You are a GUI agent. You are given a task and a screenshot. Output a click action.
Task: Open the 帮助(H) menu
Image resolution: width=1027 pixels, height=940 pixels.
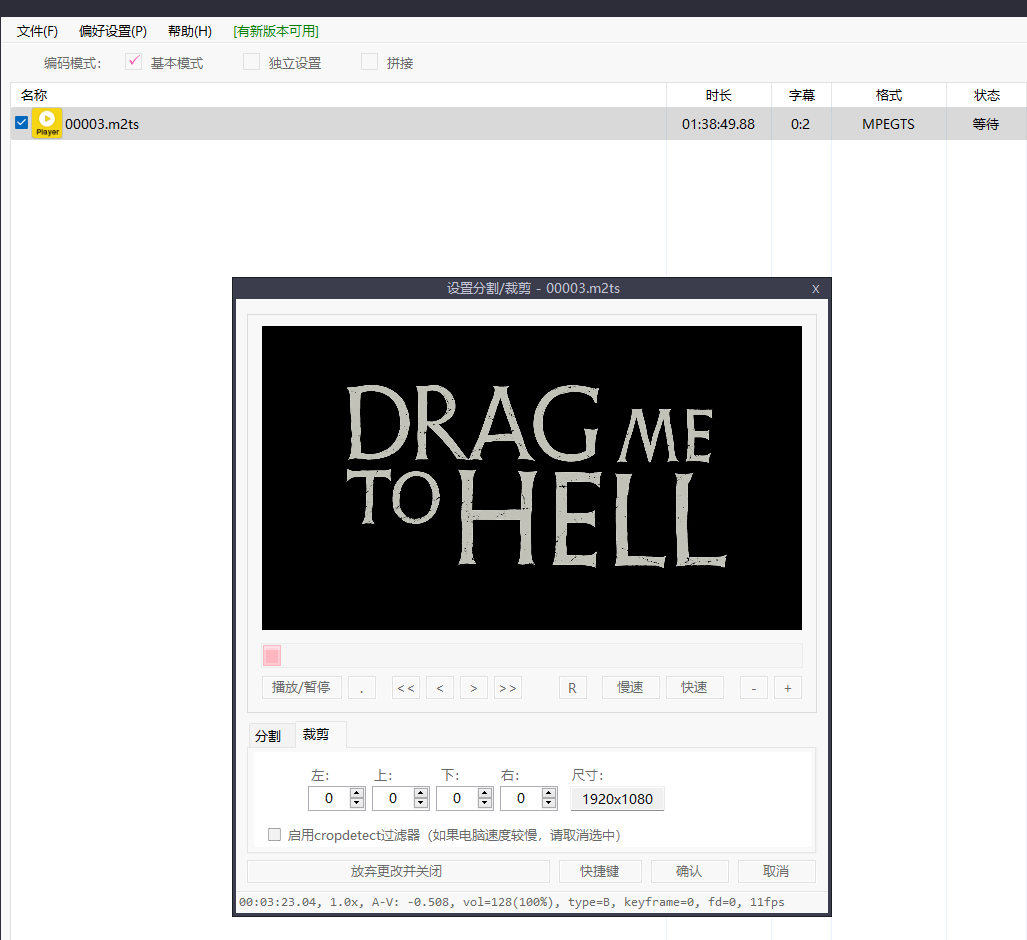point(190,31)
